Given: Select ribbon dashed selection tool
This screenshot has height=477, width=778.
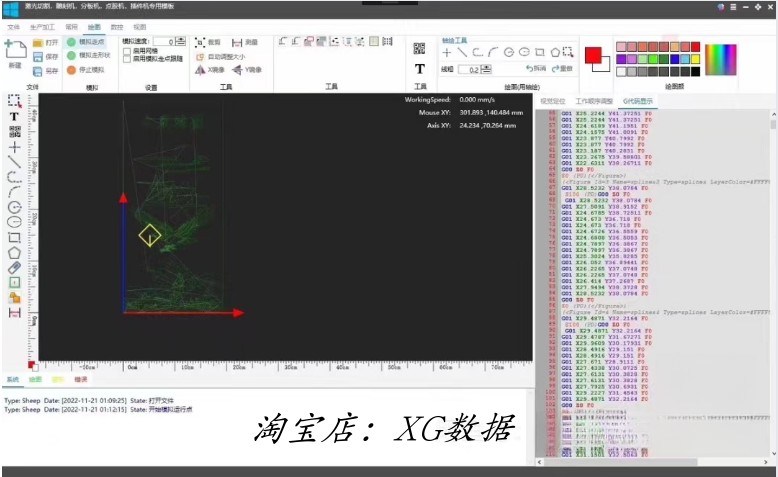Looking at the screenshot, I should pos(568,52).
